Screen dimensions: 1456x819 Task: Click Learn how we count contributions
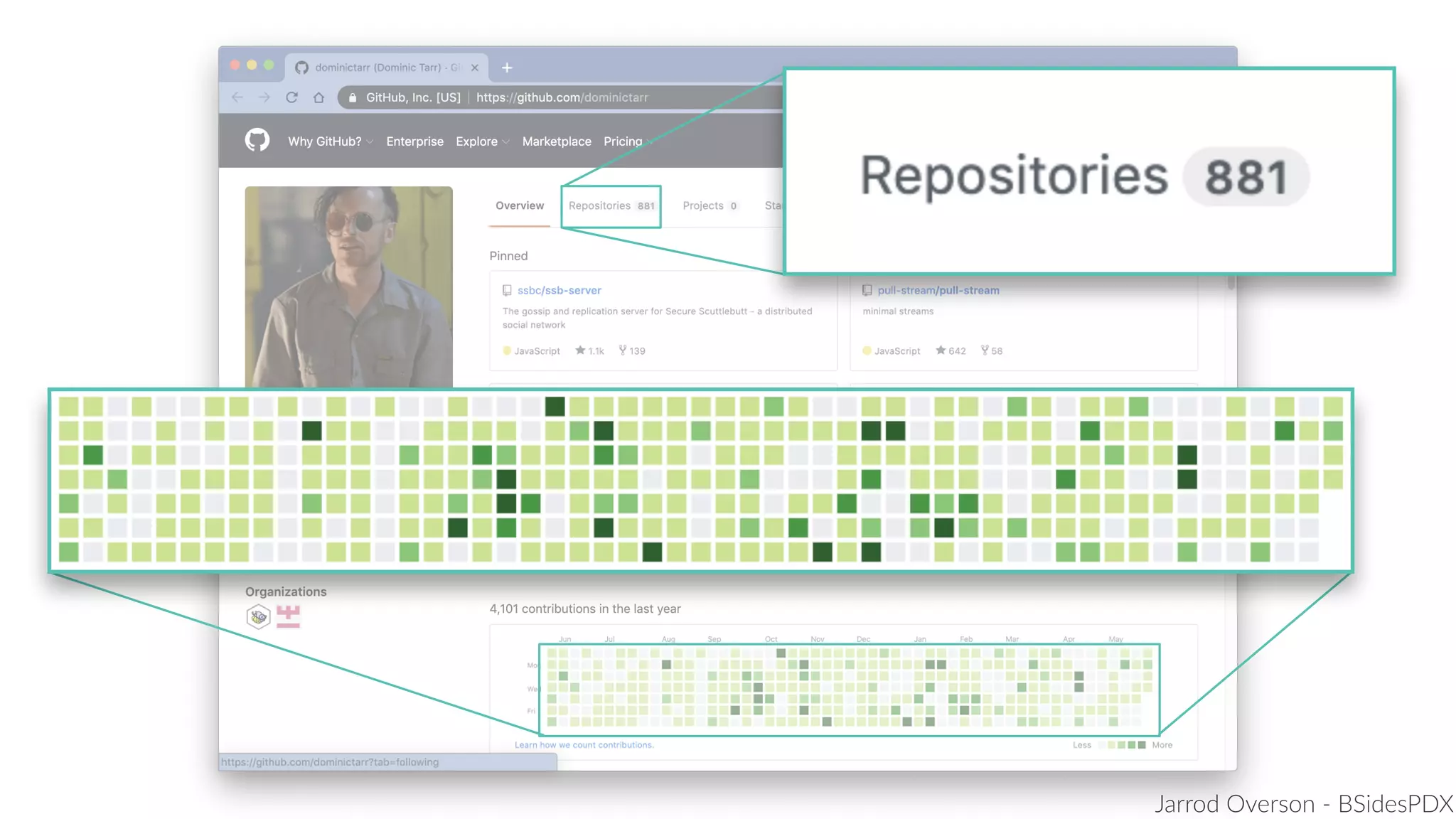point(584,745)
